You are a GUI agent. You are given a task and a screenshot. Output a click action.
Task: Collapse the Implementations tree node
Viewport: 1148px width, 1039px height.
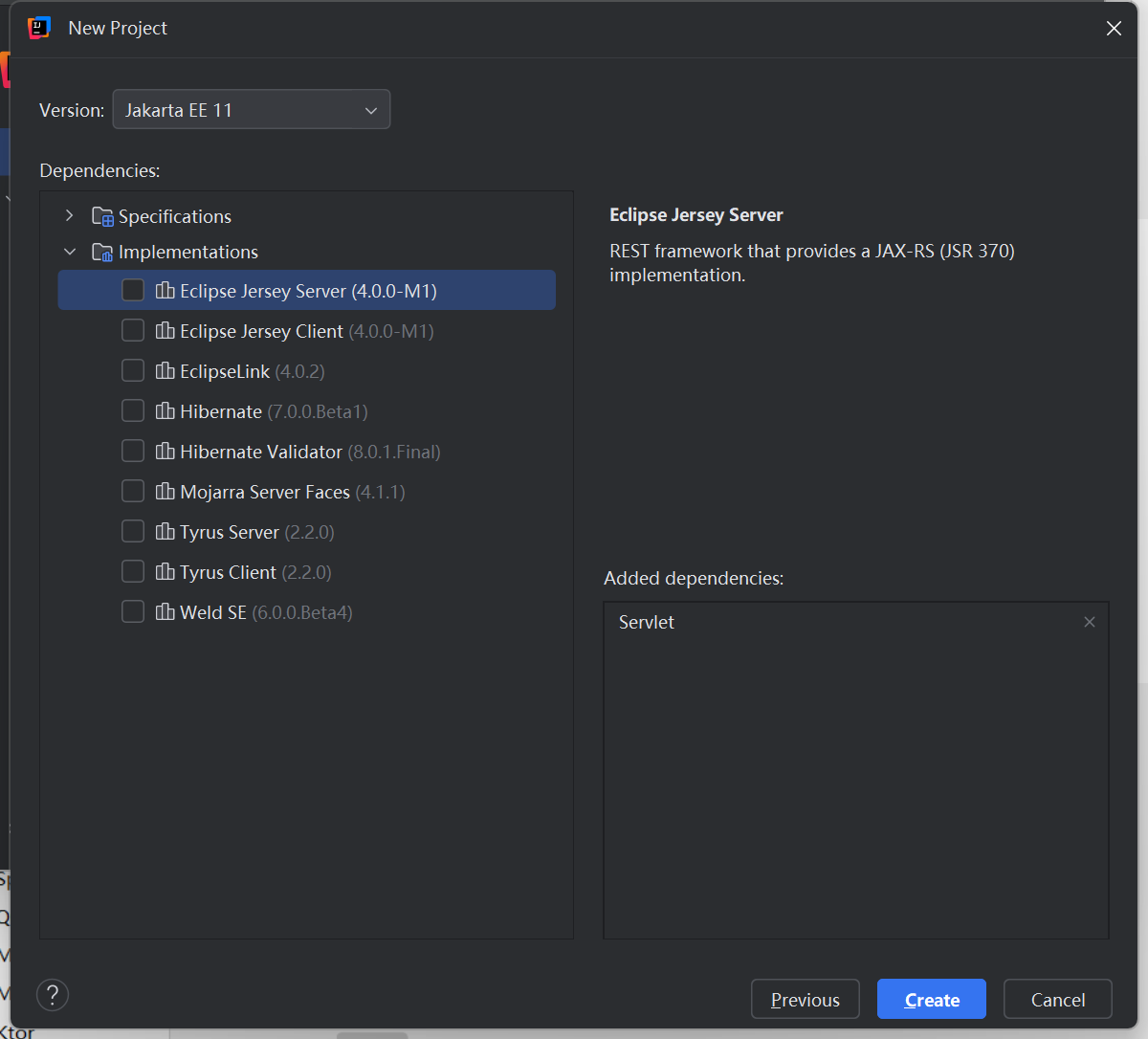[70, 252]
